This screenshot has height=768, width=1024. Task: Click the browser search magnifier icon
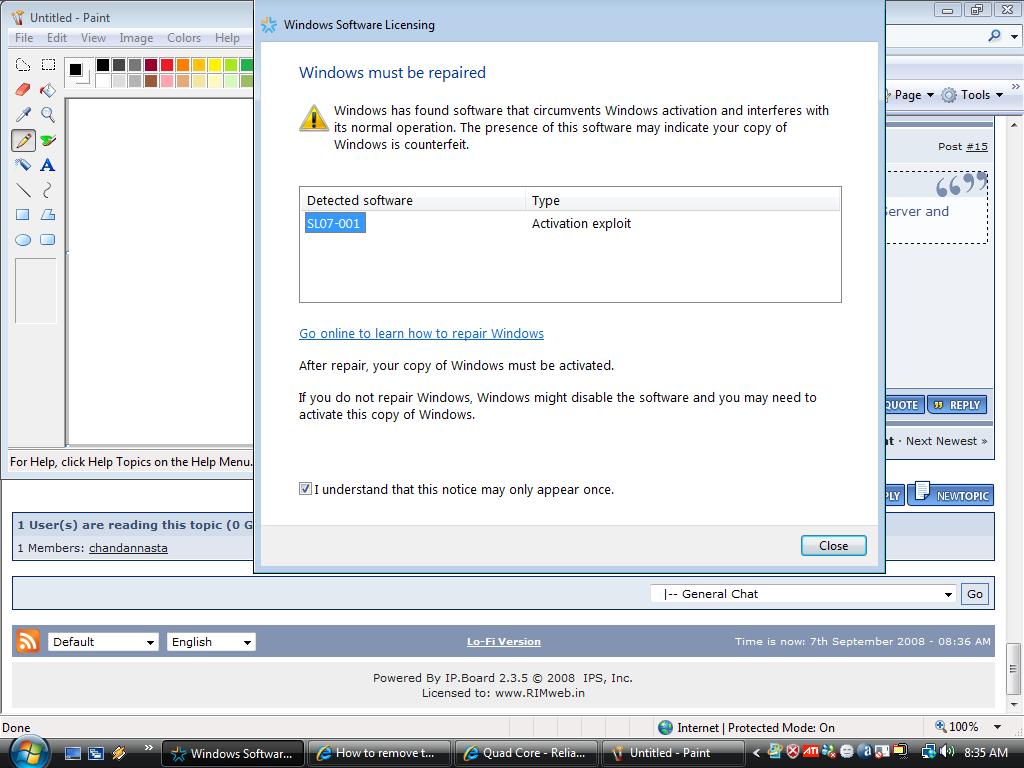pyautogui.click(x=995, y=36)
